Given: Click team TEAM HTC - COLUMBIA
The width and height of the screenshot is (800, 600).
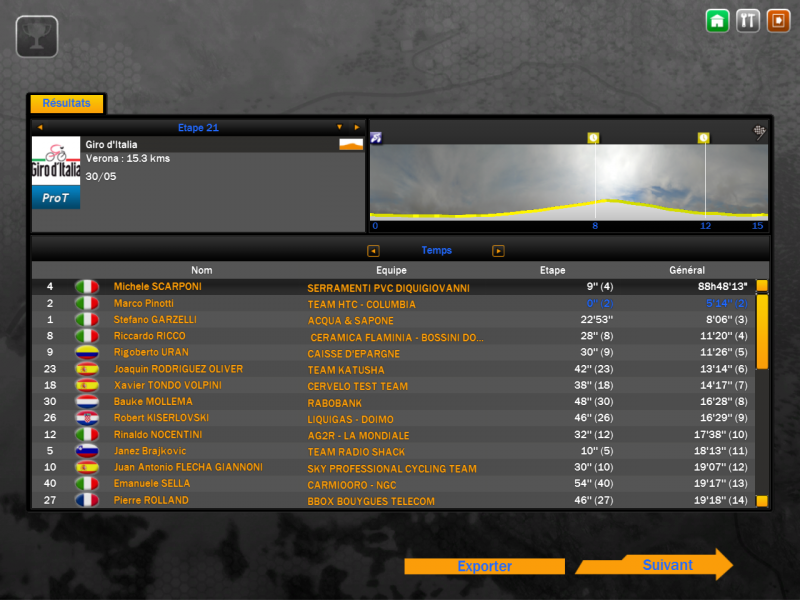Looking at the screenshot, I should [x=362, y=305].
